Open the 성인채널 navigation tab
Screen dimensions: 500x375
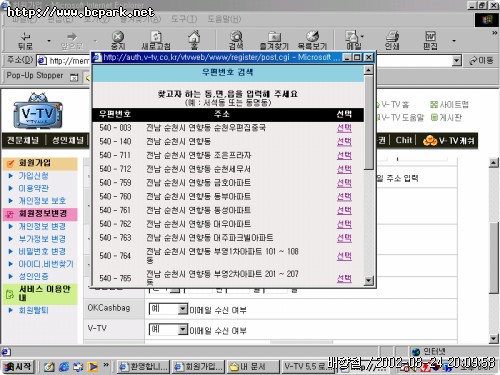pyautogui.click(x=68, y=140)
